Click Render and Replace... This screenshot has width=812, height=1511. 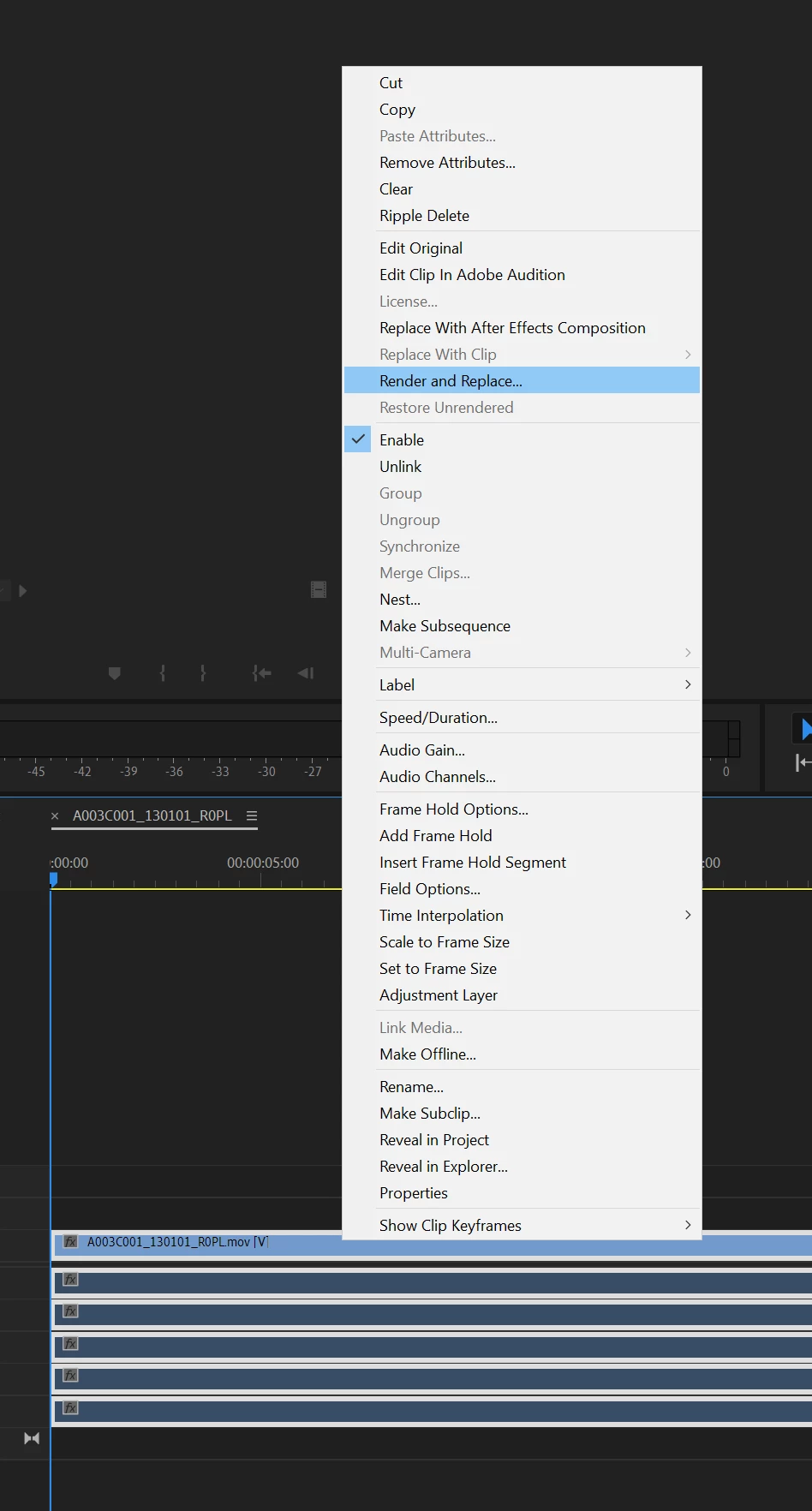click(522, 381)
